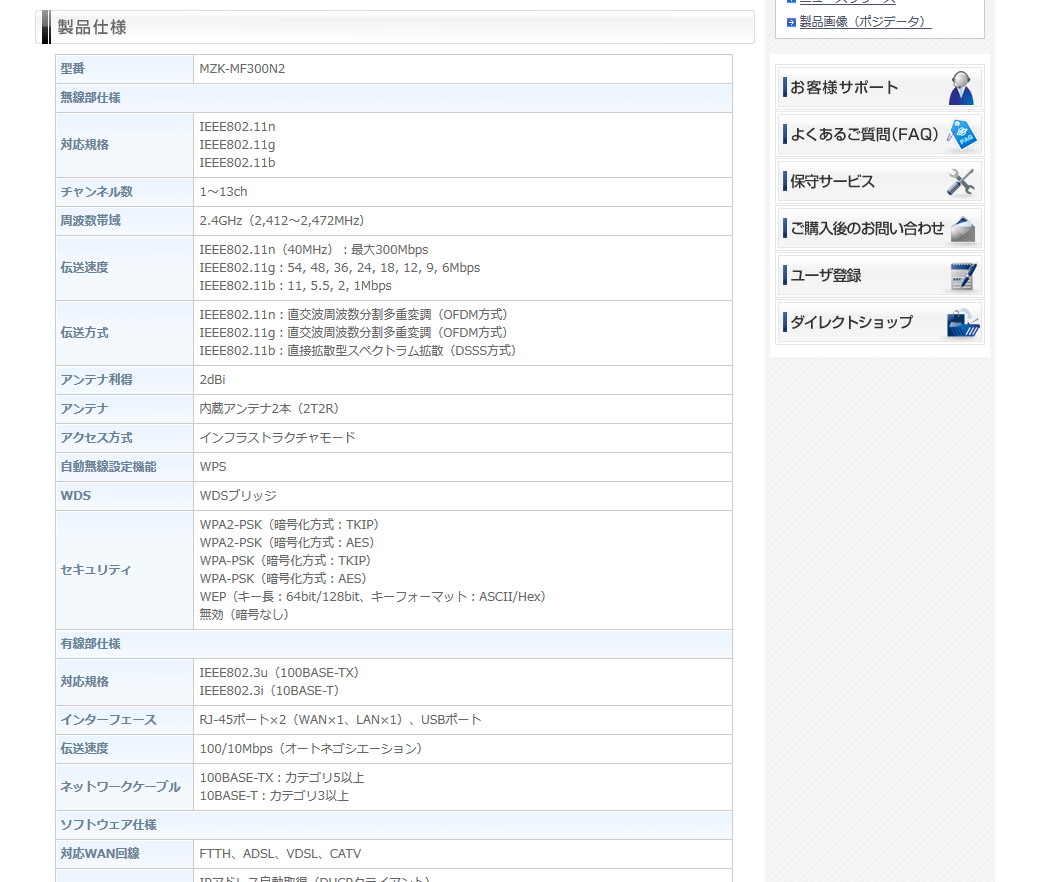Click the 最大300Mbps transmission speed line

[x=314, y=250]
